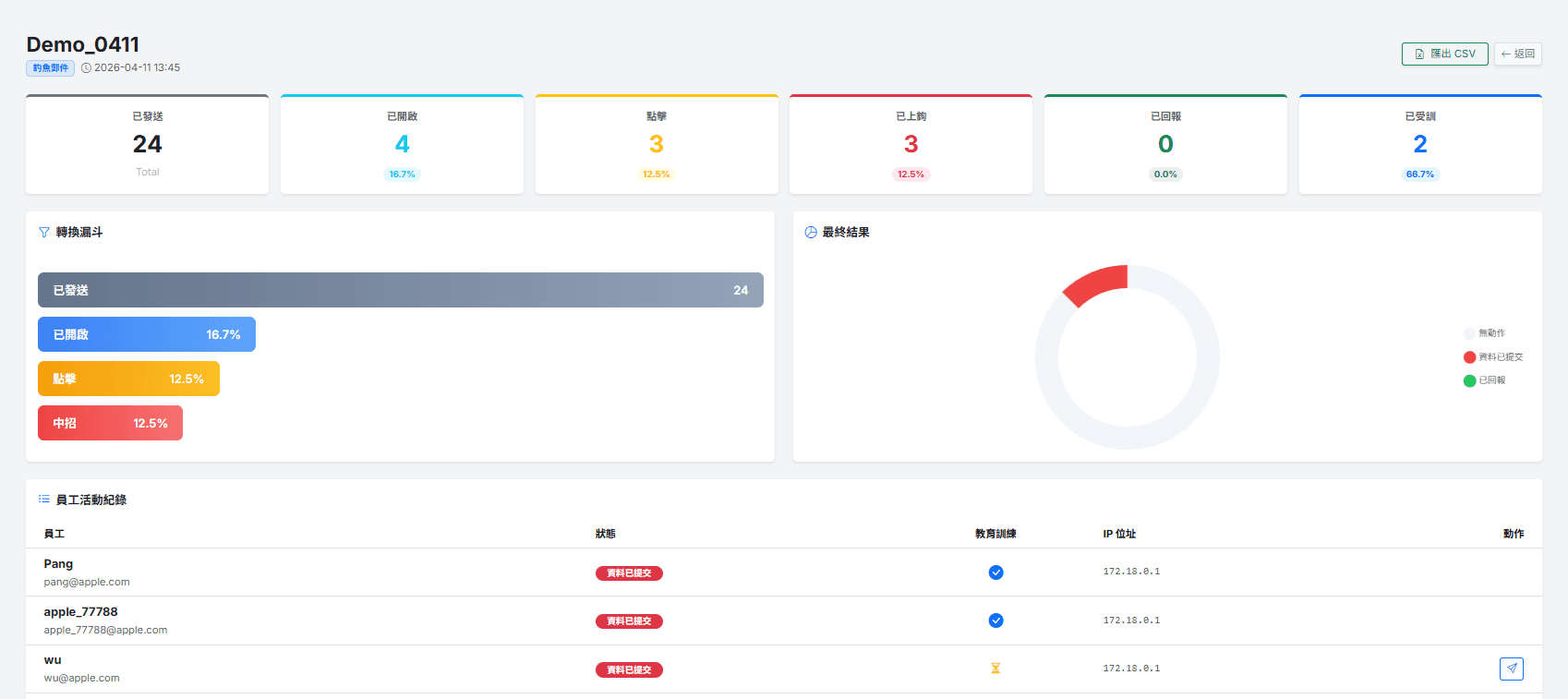Click the list icon beside 員工活動紀錄
The height and width of the screenshot is (699, 1568).
tap(44, 500)
